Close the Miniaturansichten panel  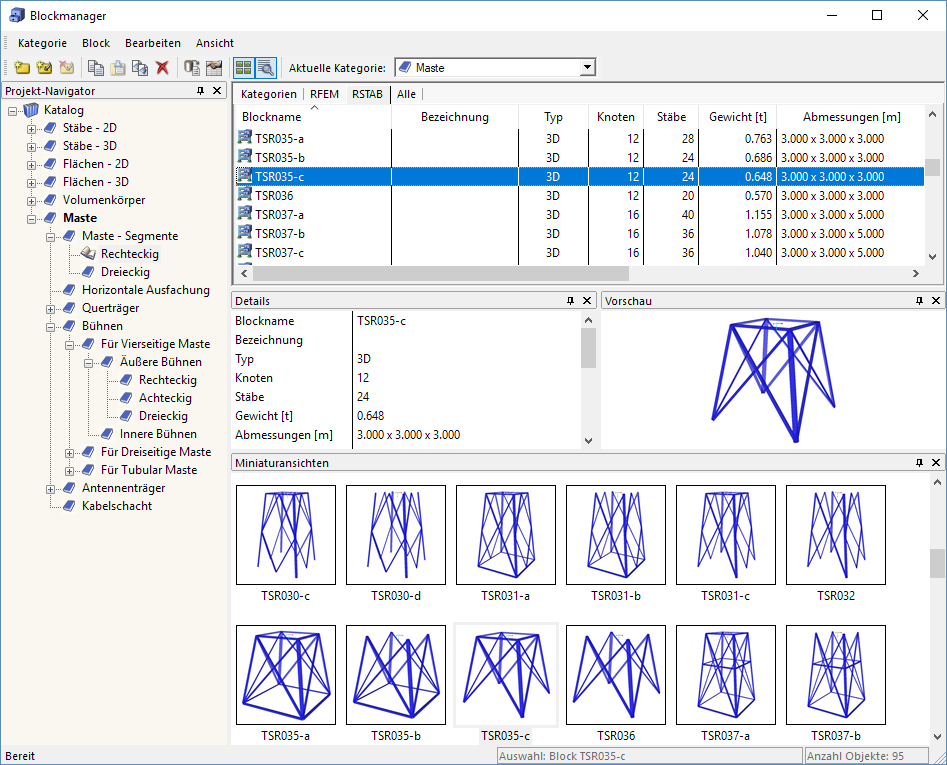(936, 463)
